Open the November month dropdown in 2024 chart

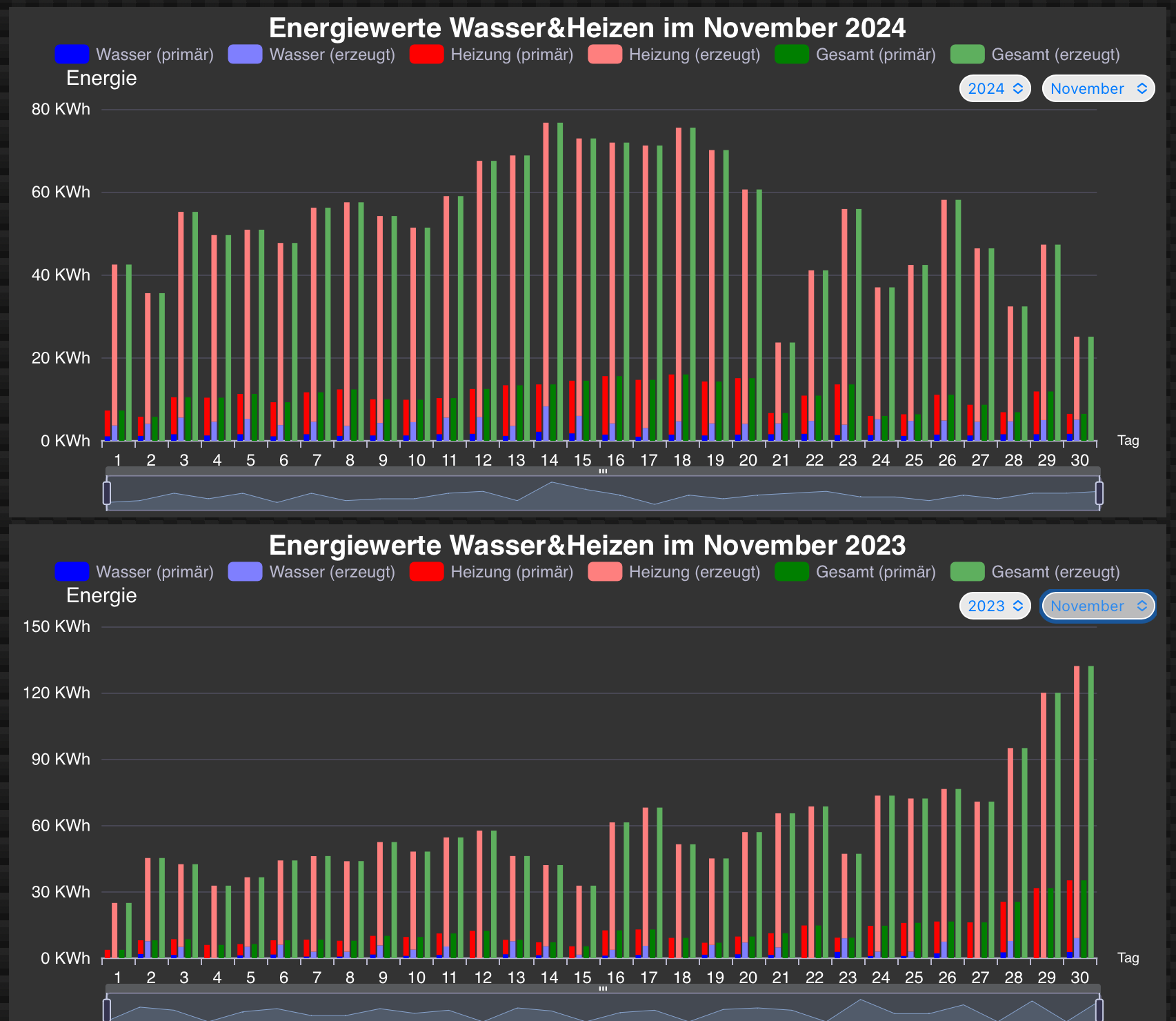[1098, 88]
